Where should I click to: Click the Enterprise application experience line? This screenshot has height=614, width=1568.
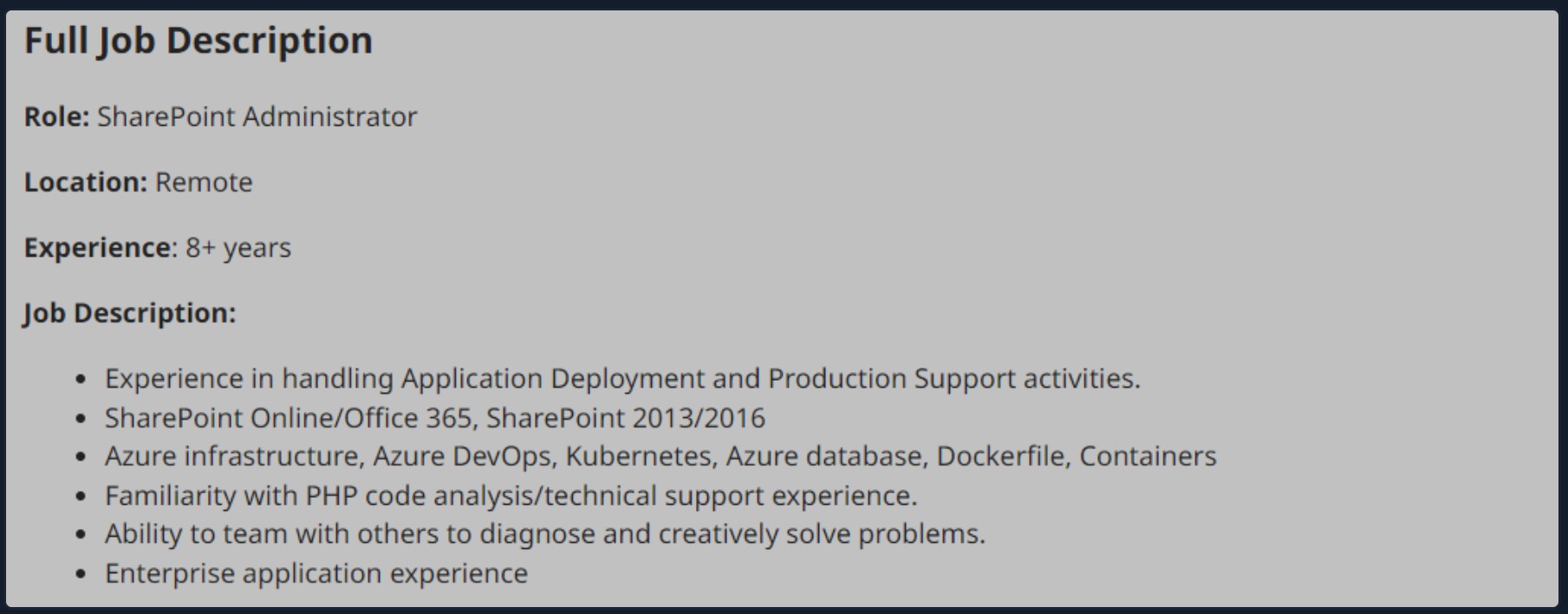316,573
